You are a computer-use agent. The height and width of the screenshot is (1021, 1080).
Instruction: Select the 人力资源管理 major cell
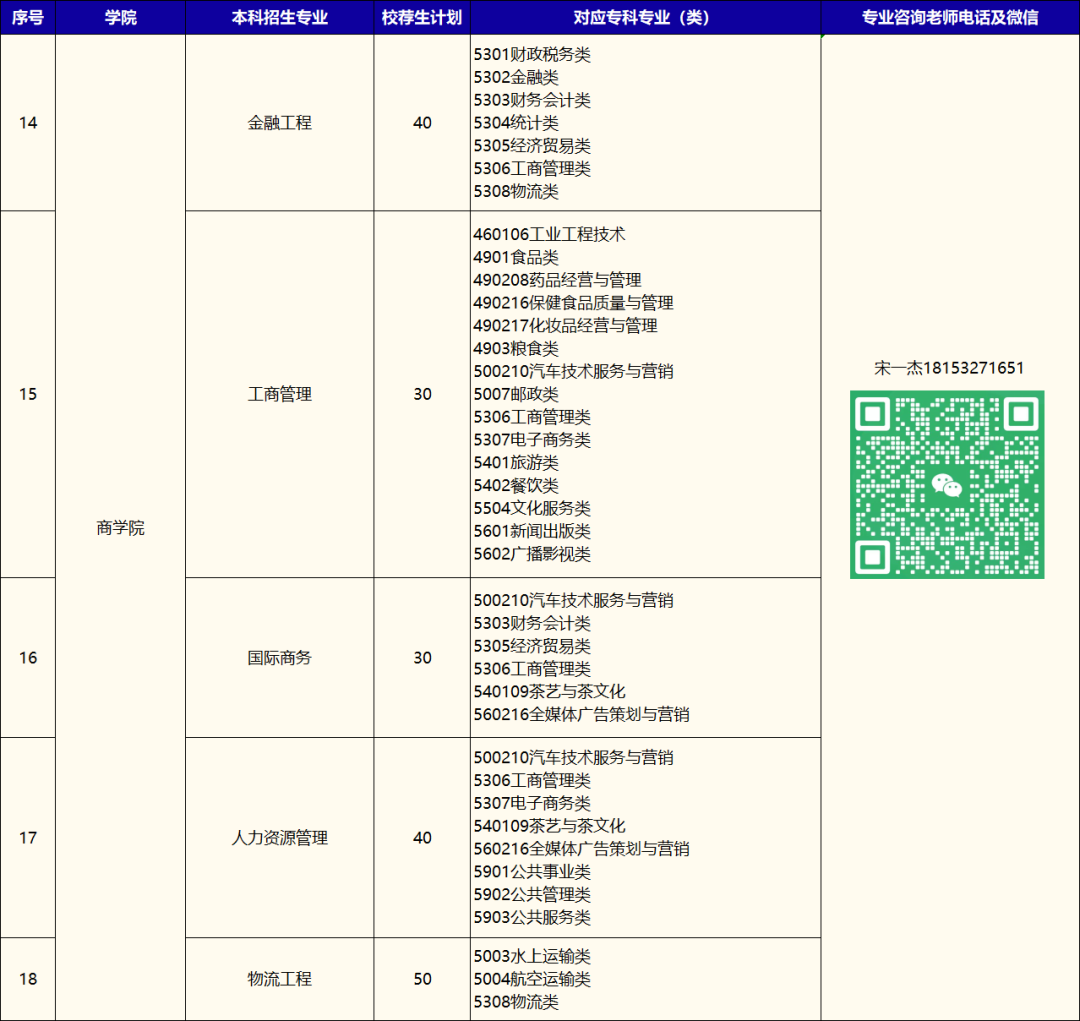pos(279,838)
